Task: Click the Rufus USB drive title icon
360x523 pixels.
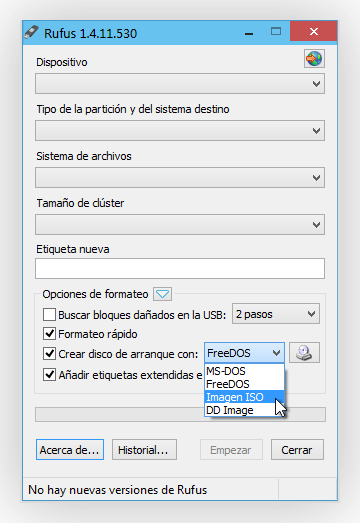Action: 32,33
